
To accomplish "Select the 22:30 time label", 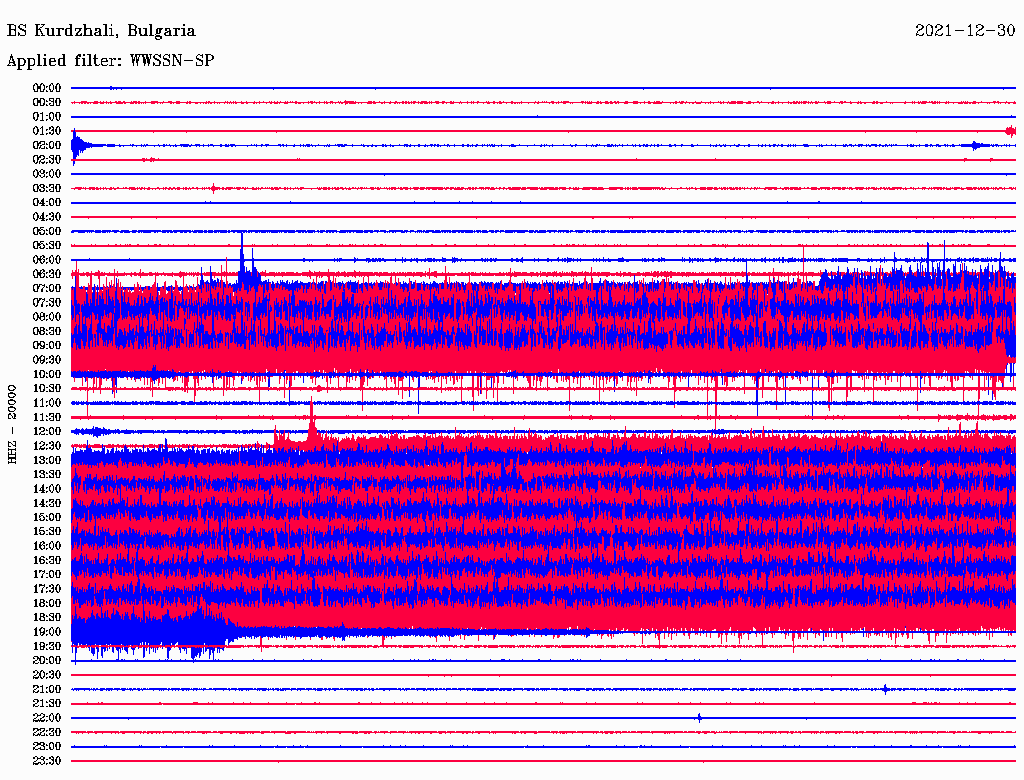I will (x=47, y=732).
